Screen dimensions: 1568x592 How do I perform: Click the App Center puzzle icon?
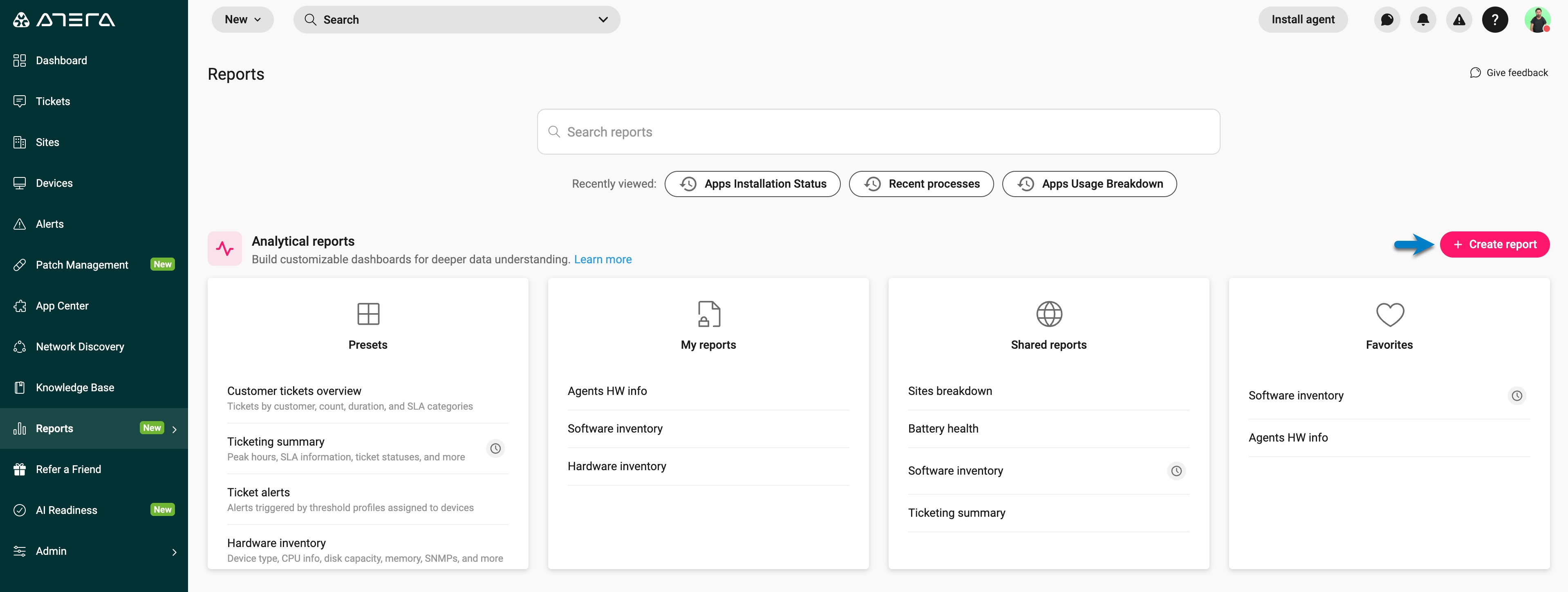coord(20,305)
